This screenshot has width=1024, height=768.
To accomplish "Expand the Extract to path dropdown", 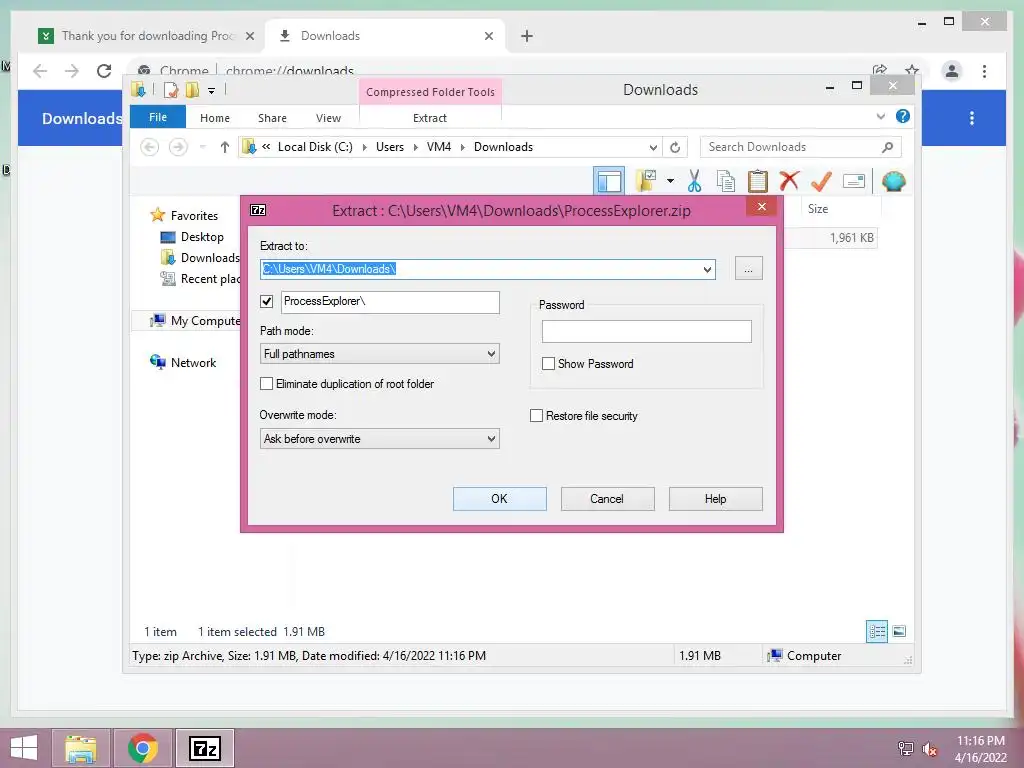I will [707, 269].
